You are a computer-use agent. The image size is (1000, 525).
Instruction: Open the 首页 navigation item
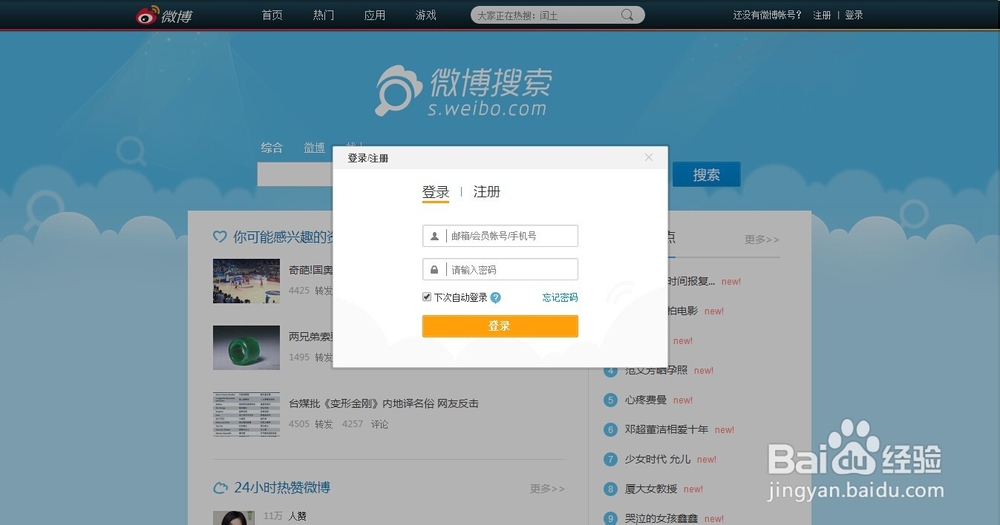272,15
